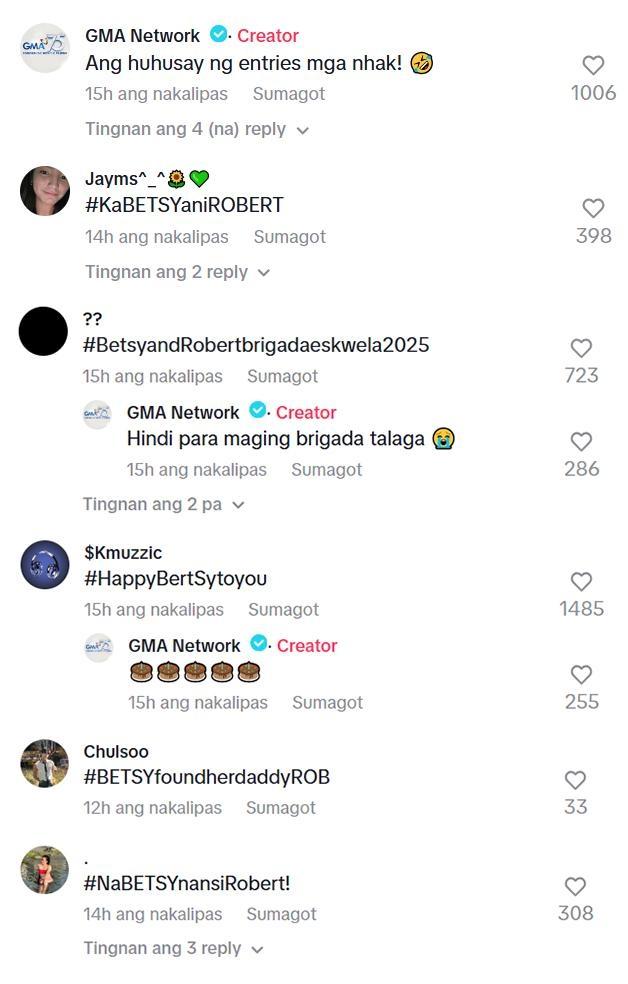This screenshot has width=628, height=984.
Task: Show "Tingnan ang 3 reply" thread
Action: (x=173, y=948)
